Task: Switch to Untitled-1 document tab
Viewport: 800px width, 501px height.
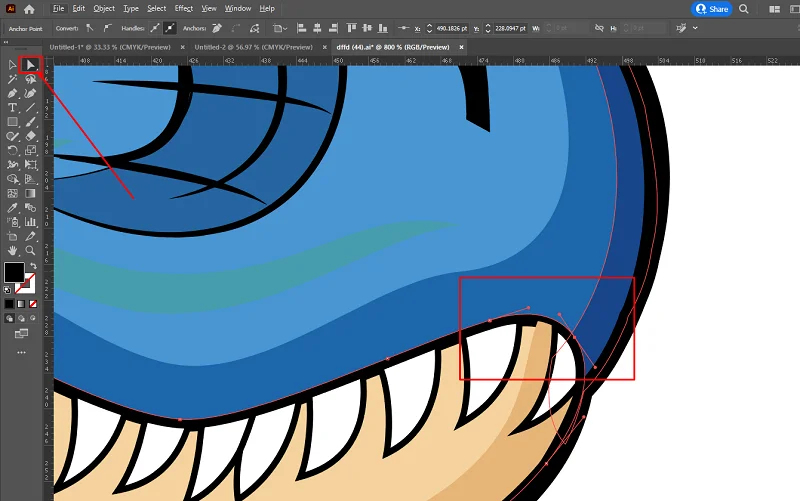Action: 110,47
